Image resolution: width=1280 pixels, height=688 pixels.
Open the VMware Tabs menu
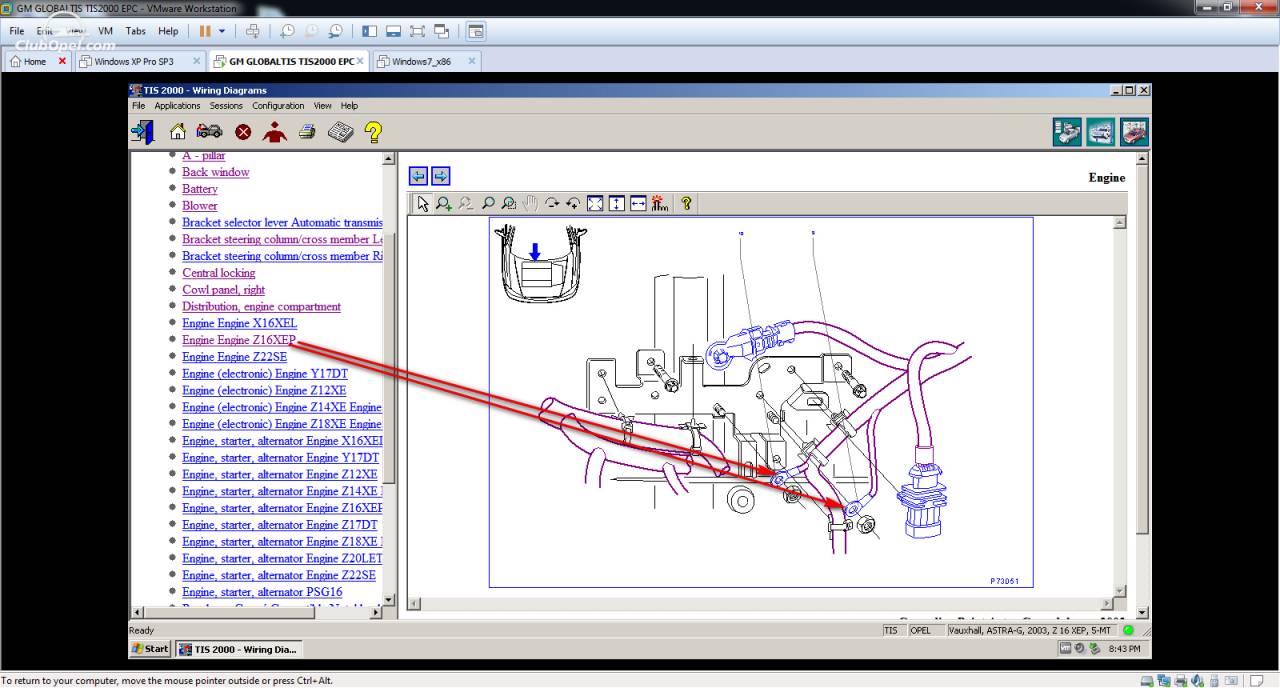(136, 31)
